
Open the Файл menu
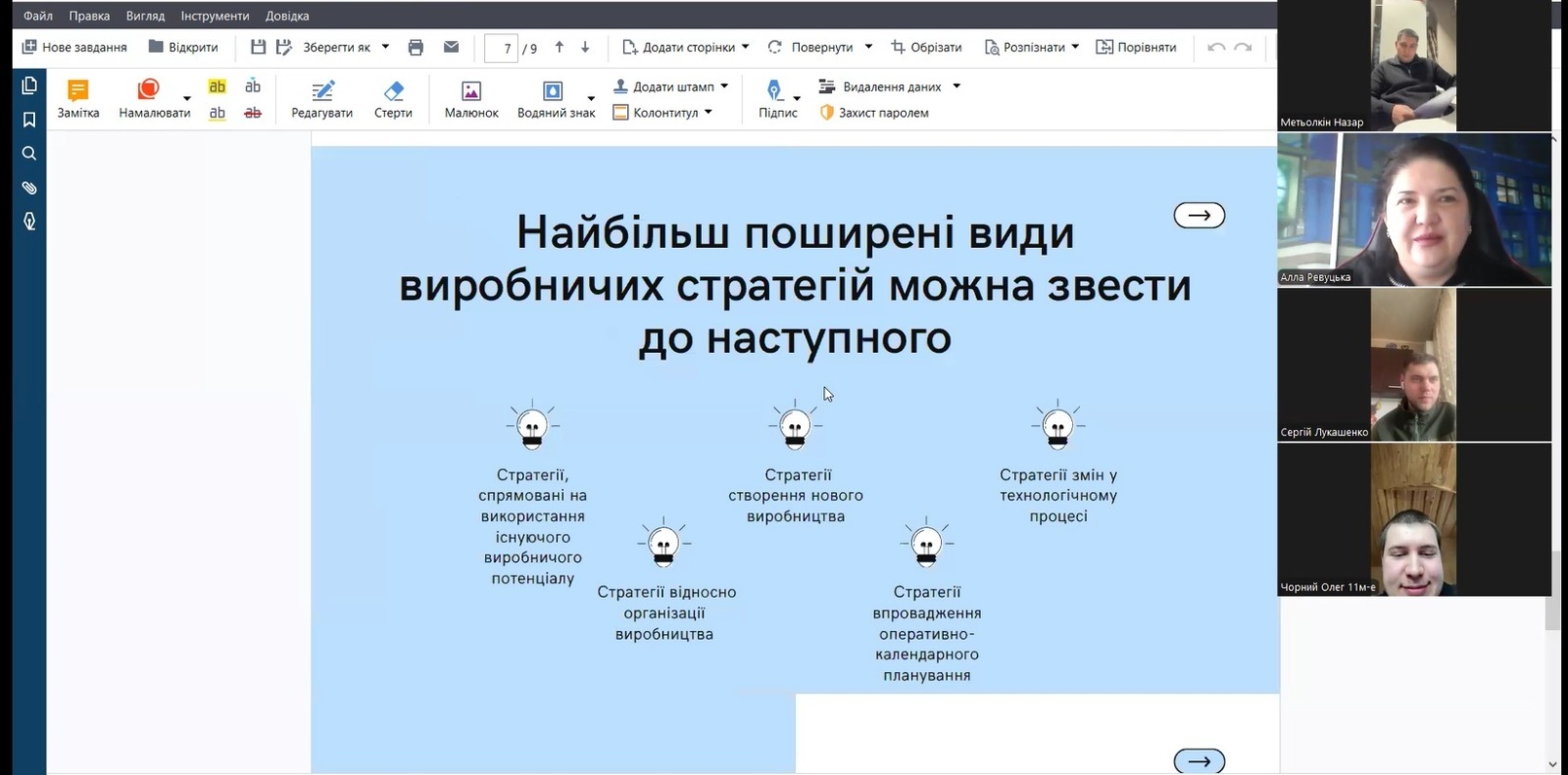click(38, 16)
